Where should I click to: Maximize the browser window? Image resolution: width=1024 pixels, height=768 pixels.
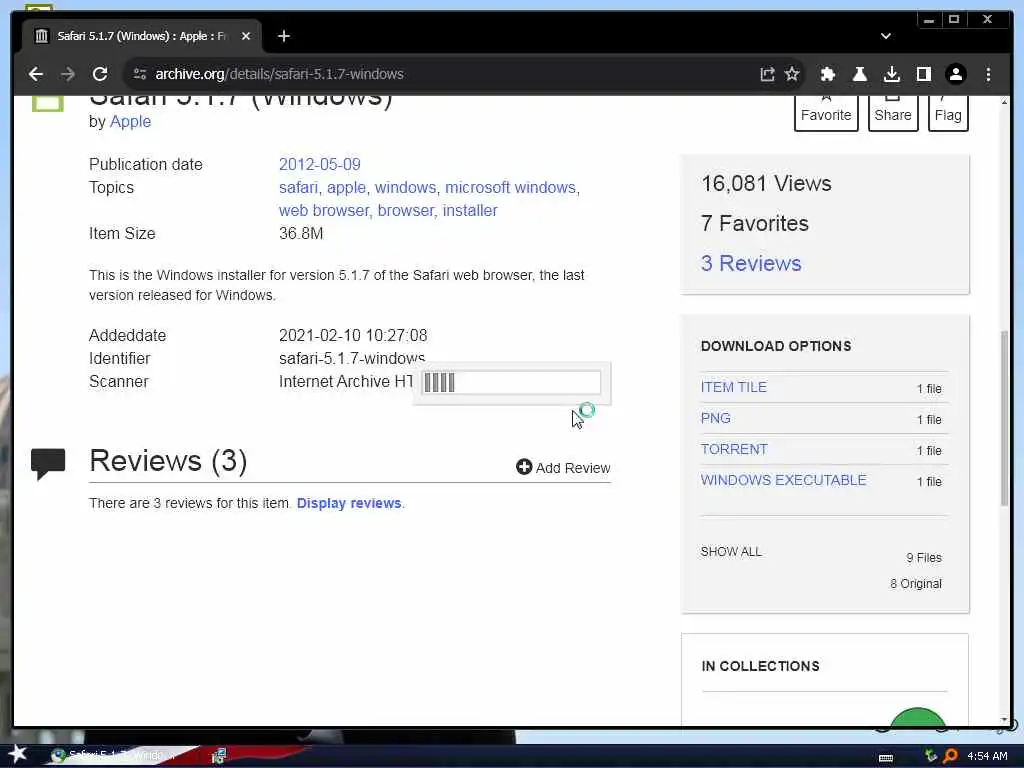953,20
